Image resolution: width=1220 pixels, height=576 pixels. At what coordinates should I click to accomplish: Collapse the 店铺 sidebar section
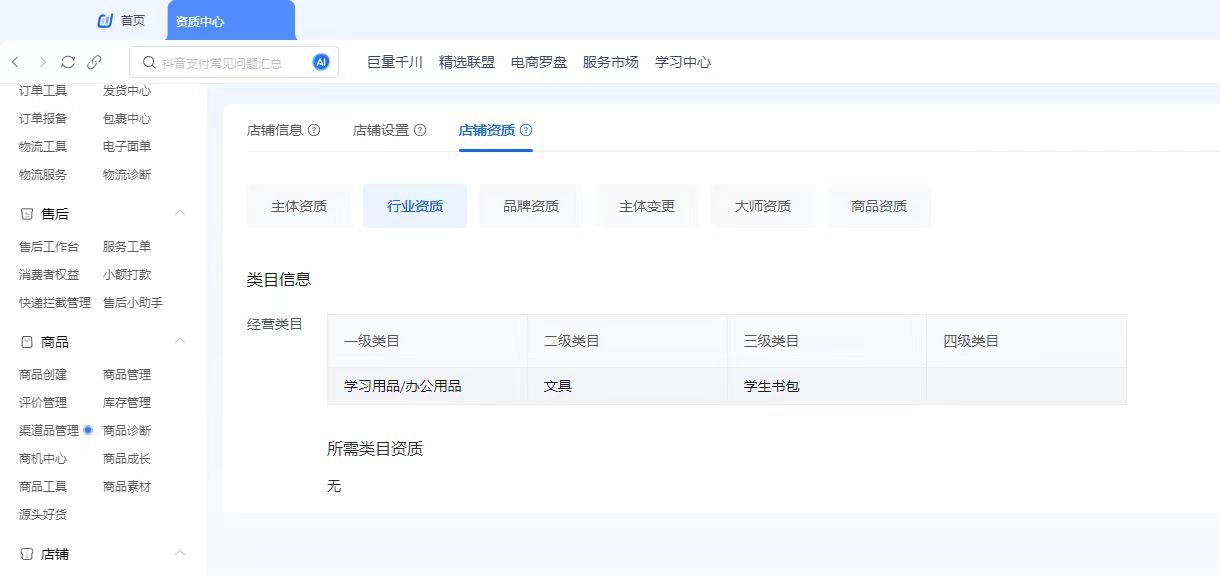(x=180, y=553)
